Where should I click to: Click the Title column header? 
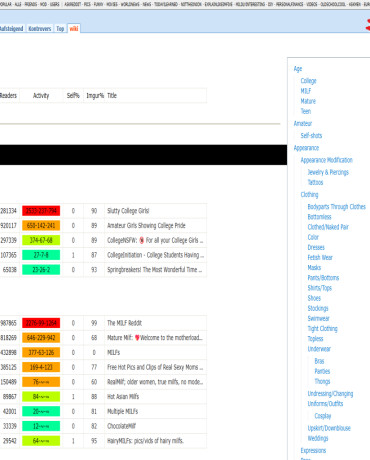[112, 96]
